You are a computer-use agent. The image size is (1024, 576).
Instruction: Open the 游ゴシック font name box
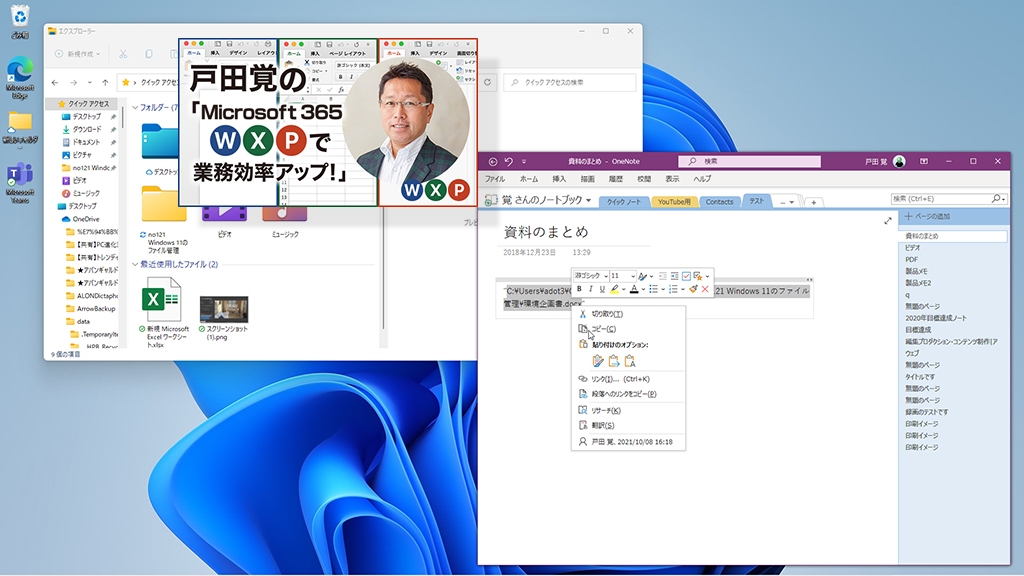(x=592, y=276)
